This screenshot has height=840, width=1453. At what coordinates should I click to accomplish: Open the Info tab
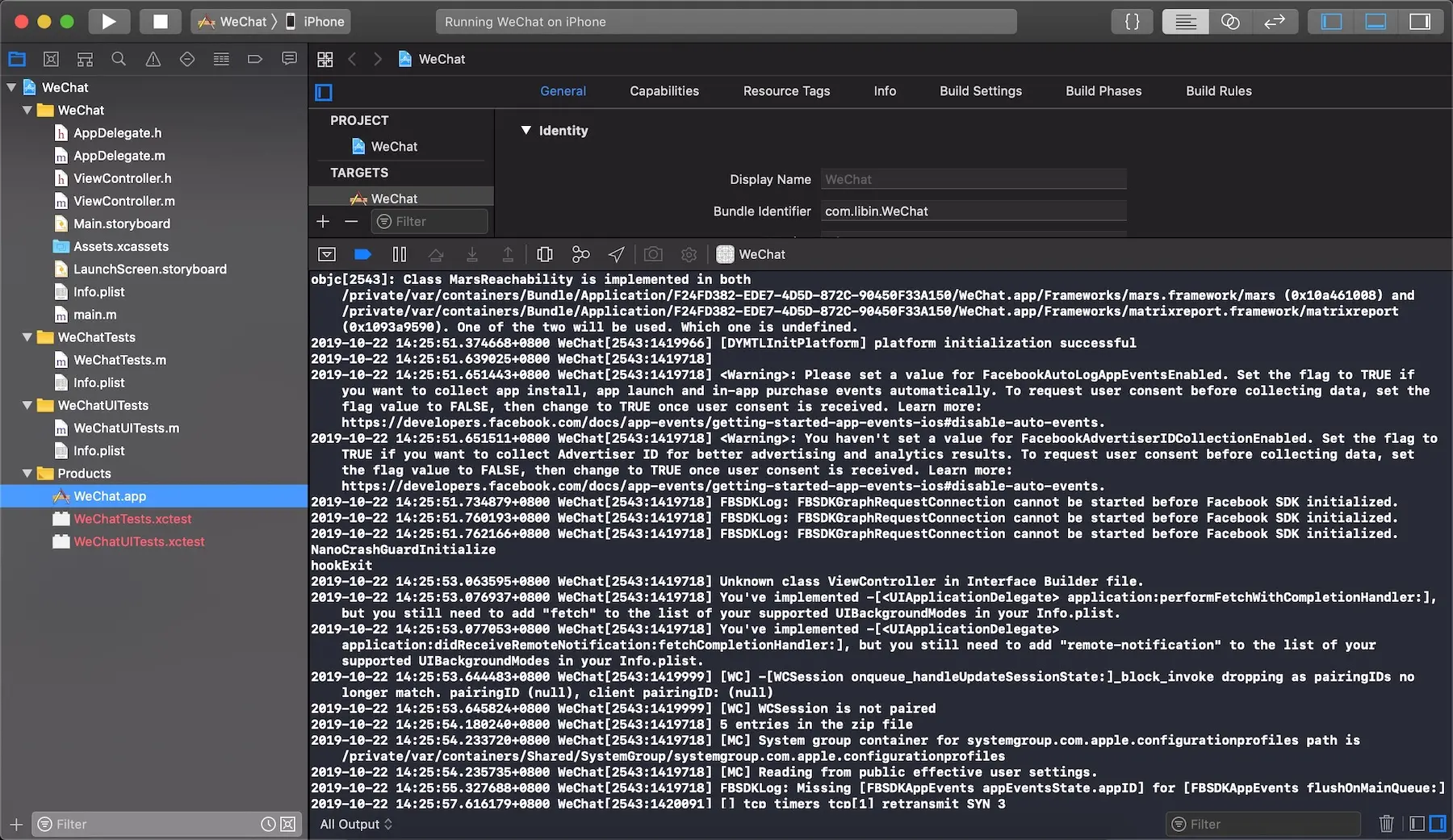pos(885,91)
